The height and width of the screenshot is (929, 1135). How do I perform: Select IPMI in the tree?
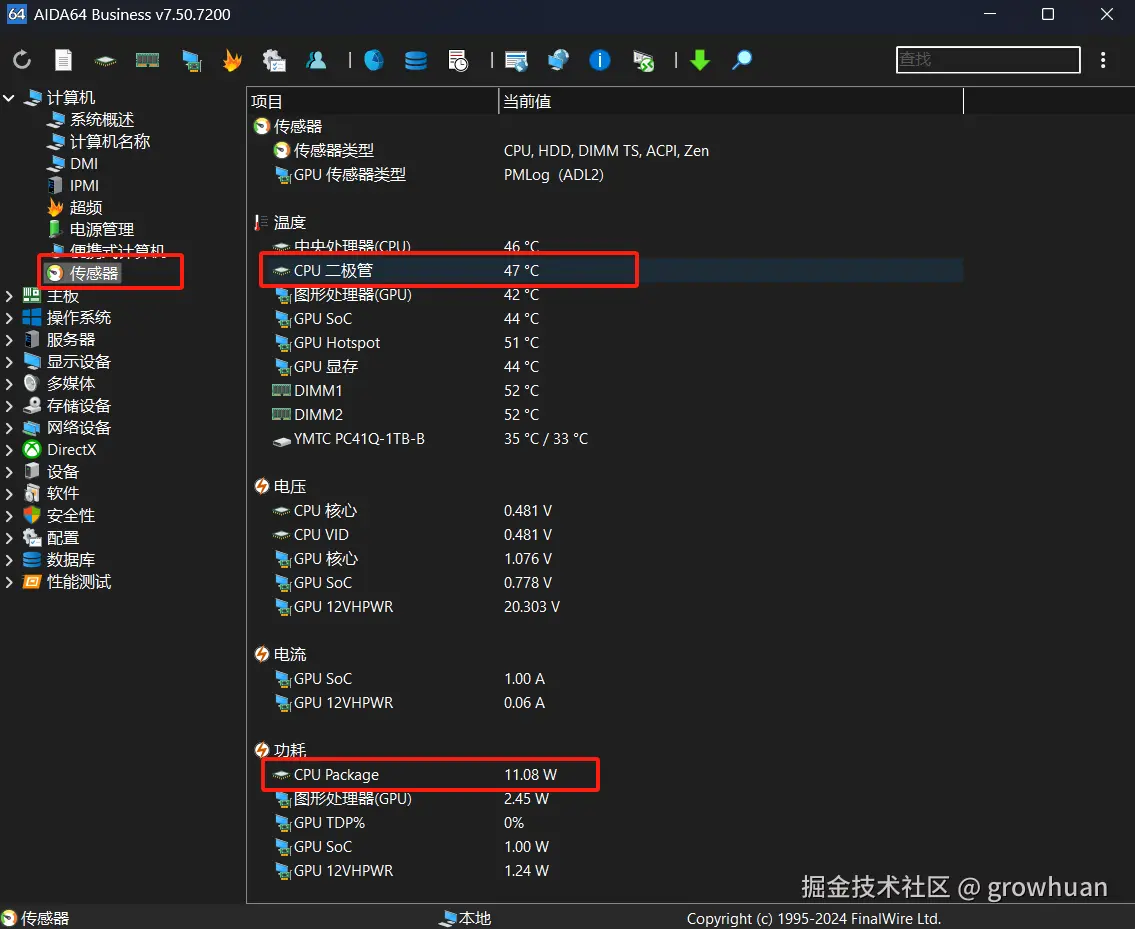click(84, 185)
